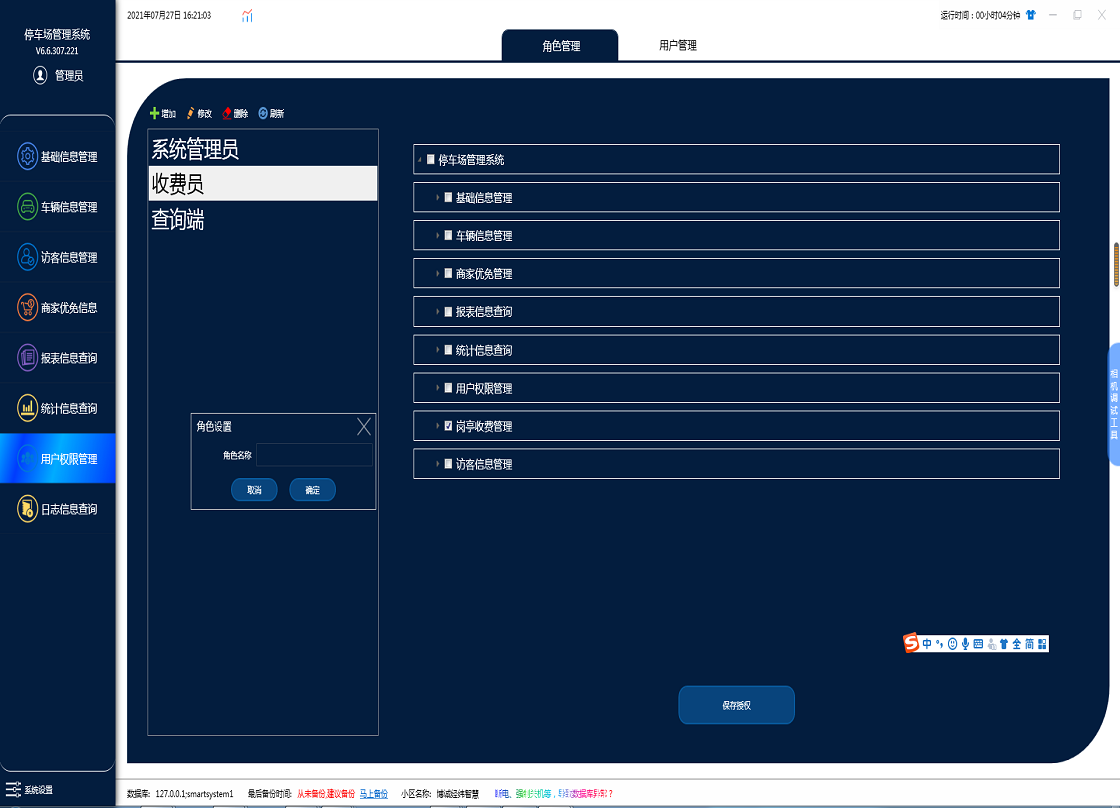Viewport: 1120px width, 808px height.
Task: Click the red Delete (删除) icon
Action: tap(227, 114)
